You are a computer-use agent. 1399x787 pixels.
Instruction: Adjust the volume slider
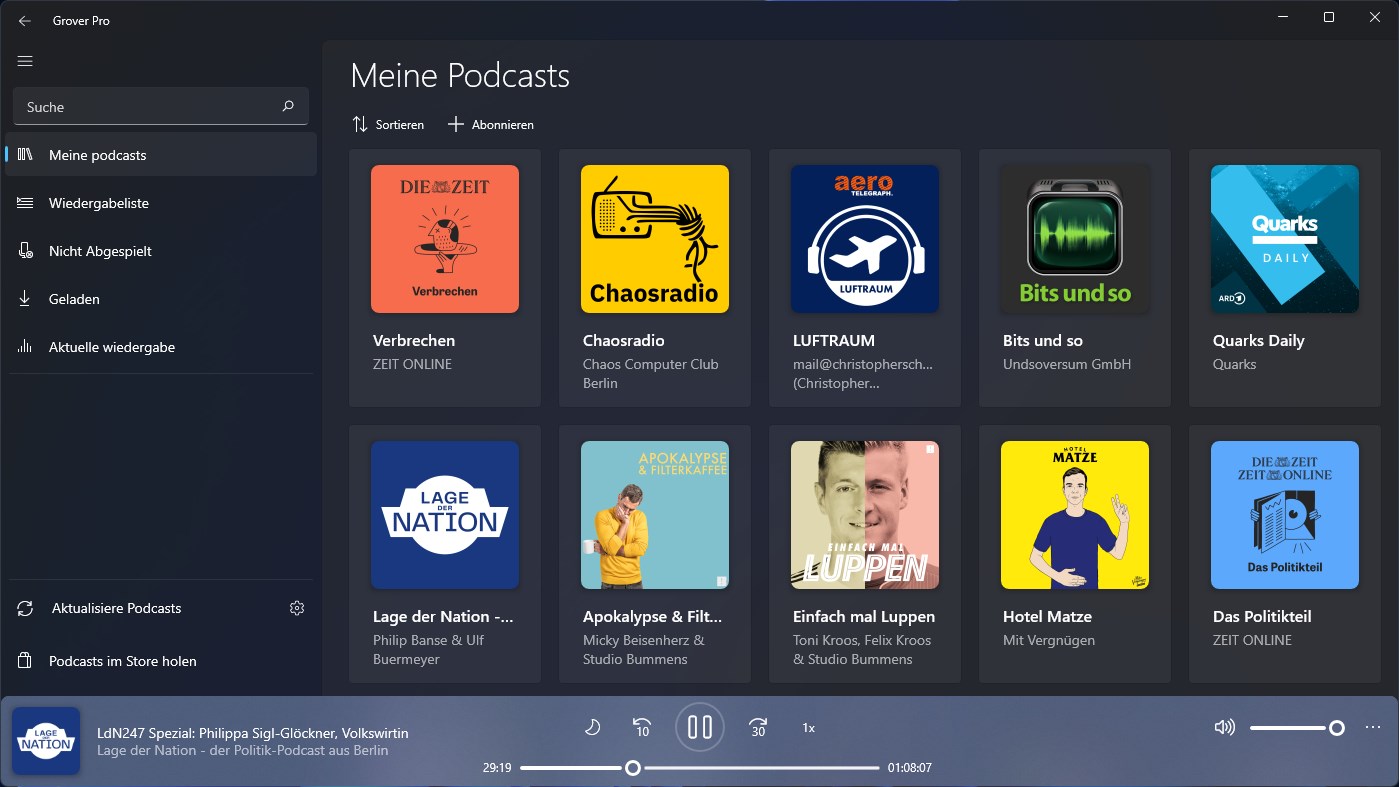point(1297,728)
